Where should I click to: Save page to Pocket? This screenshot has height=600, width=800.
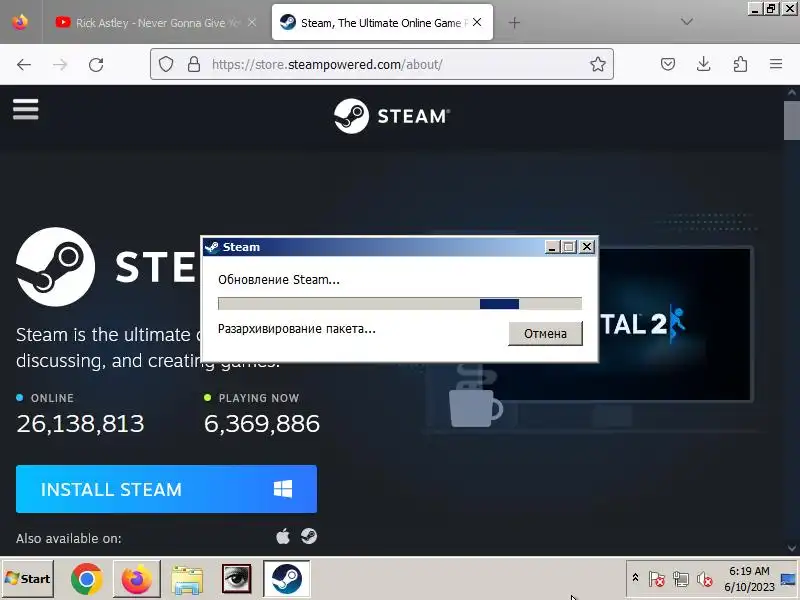tap(668, 64)
